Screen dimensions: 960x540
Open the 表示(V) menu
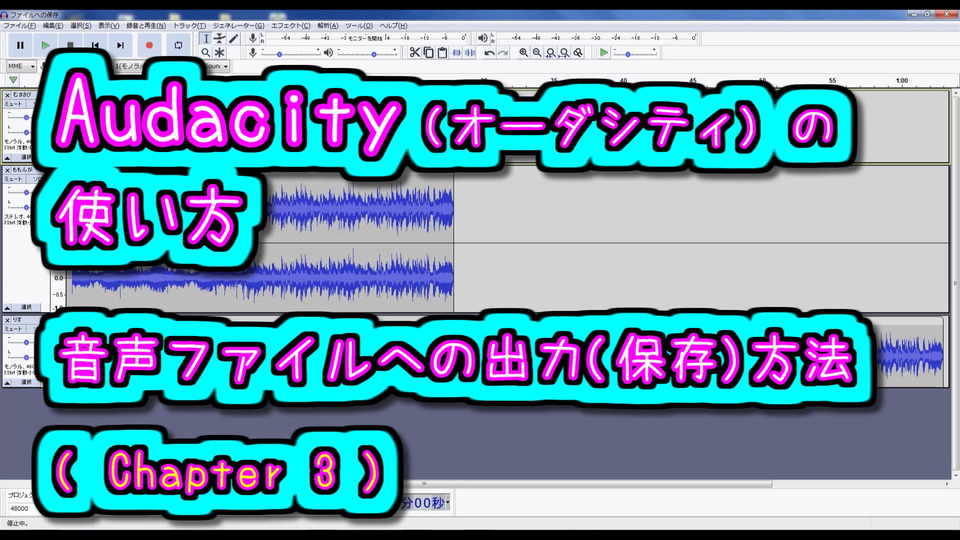[x=108, y=26]
